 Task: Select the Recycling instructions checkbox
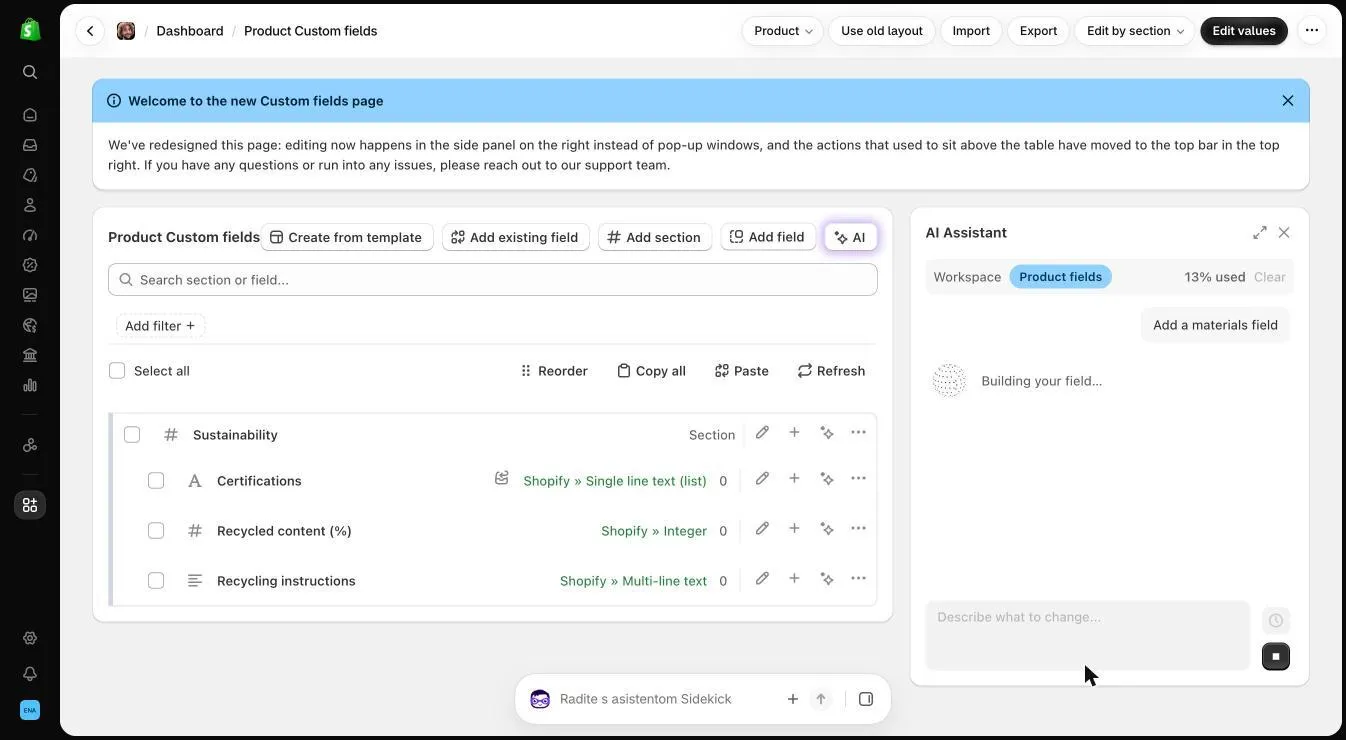tap(156, 581)
